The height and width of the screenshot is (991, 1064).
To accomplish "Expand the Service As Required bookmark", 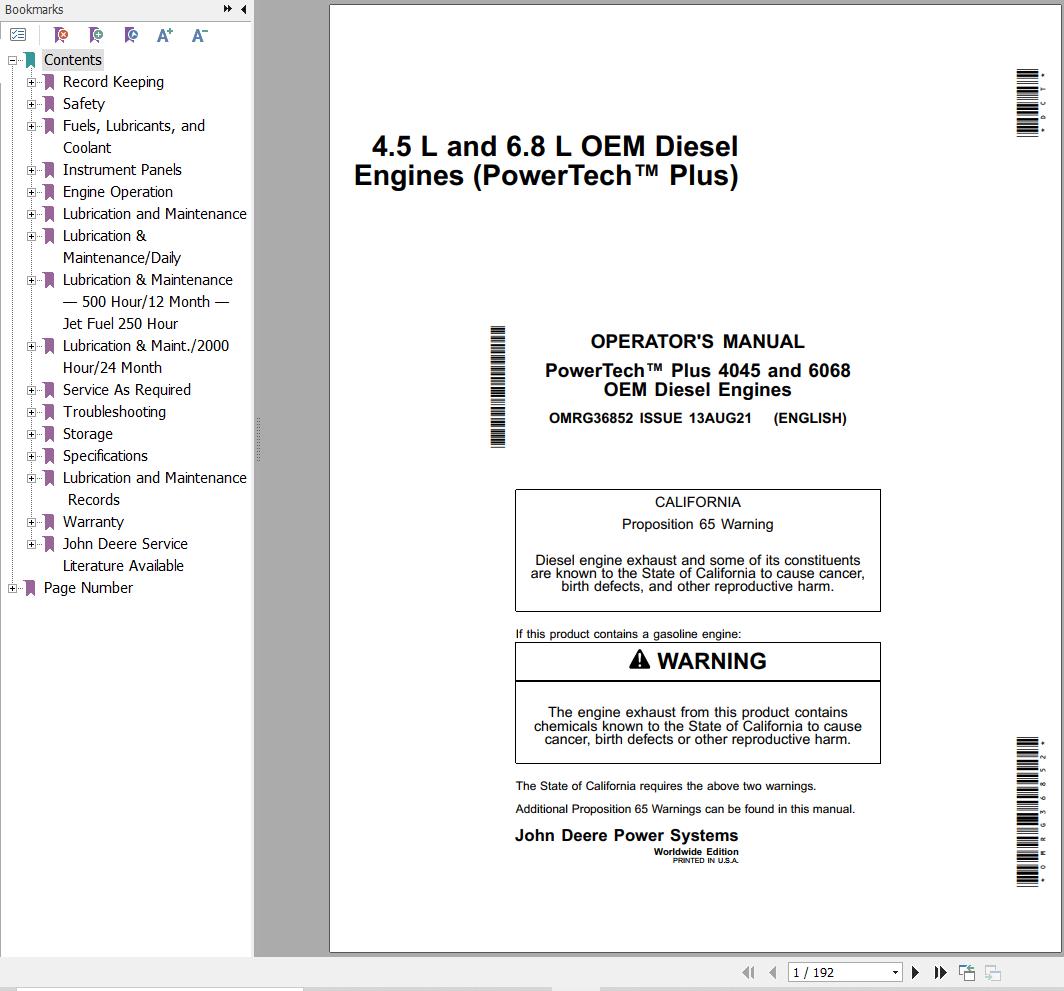I will 31,390.
